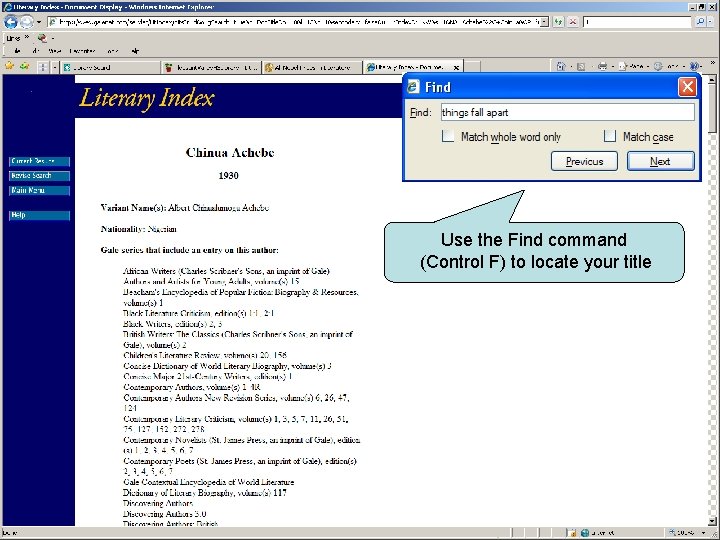Click the icon beside the Links bar
Viewport: 720px width, 540px height.
coord(42,38)
